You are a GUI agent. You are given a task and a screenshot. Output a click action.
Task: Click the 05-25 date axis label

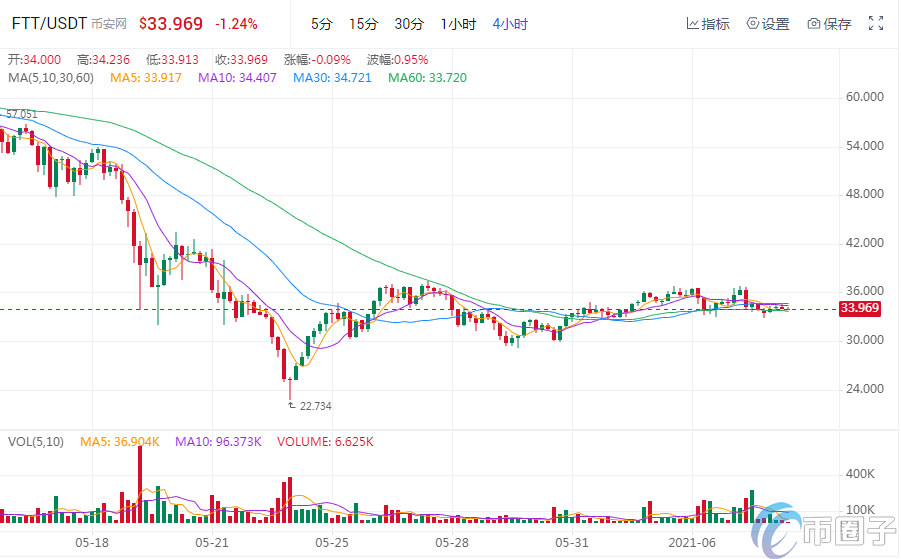pyautogui.click(x=332, y=542)
